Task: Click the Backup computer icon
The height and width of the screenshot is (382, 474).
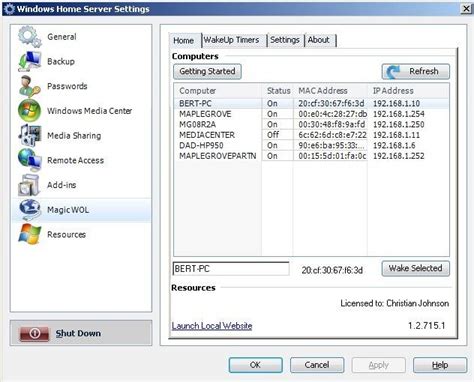Action: pos(30,61)
